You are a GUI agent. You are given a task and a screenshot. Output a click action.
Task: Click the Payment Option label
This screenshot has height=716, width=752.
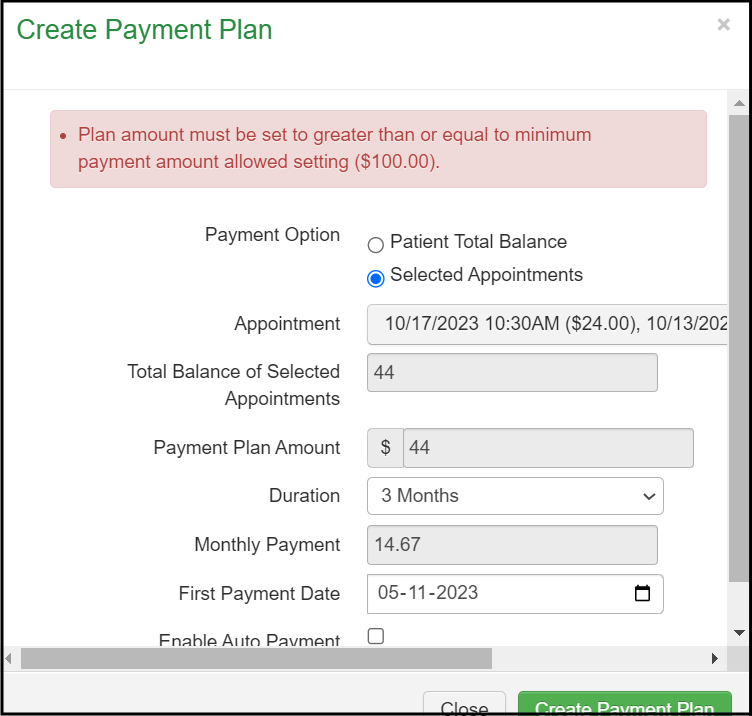click(272, 235)
